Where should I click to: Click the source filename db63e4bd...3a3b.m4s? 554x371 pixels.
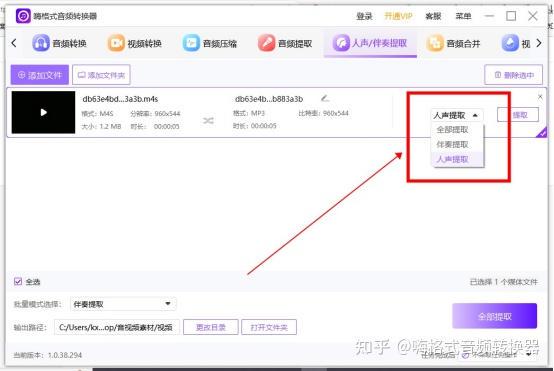[120, 99]
